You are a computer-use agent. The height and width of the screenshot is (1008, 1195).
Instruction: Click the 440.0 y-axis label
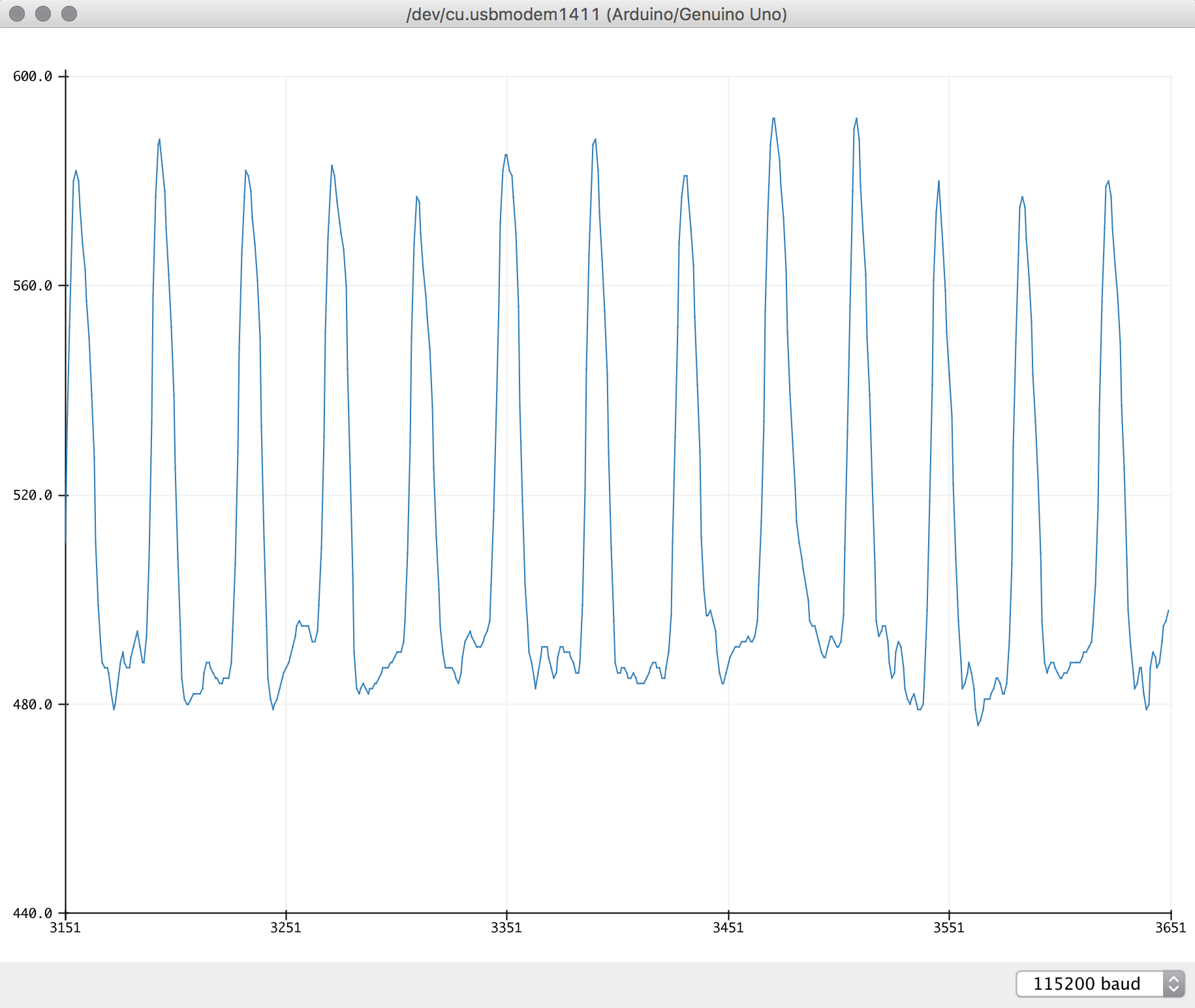[33, 913]
